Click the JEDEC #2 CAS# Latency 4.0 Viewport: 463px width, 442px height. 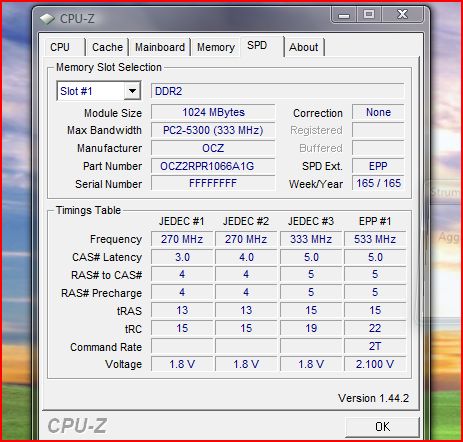tap(246, 257)
